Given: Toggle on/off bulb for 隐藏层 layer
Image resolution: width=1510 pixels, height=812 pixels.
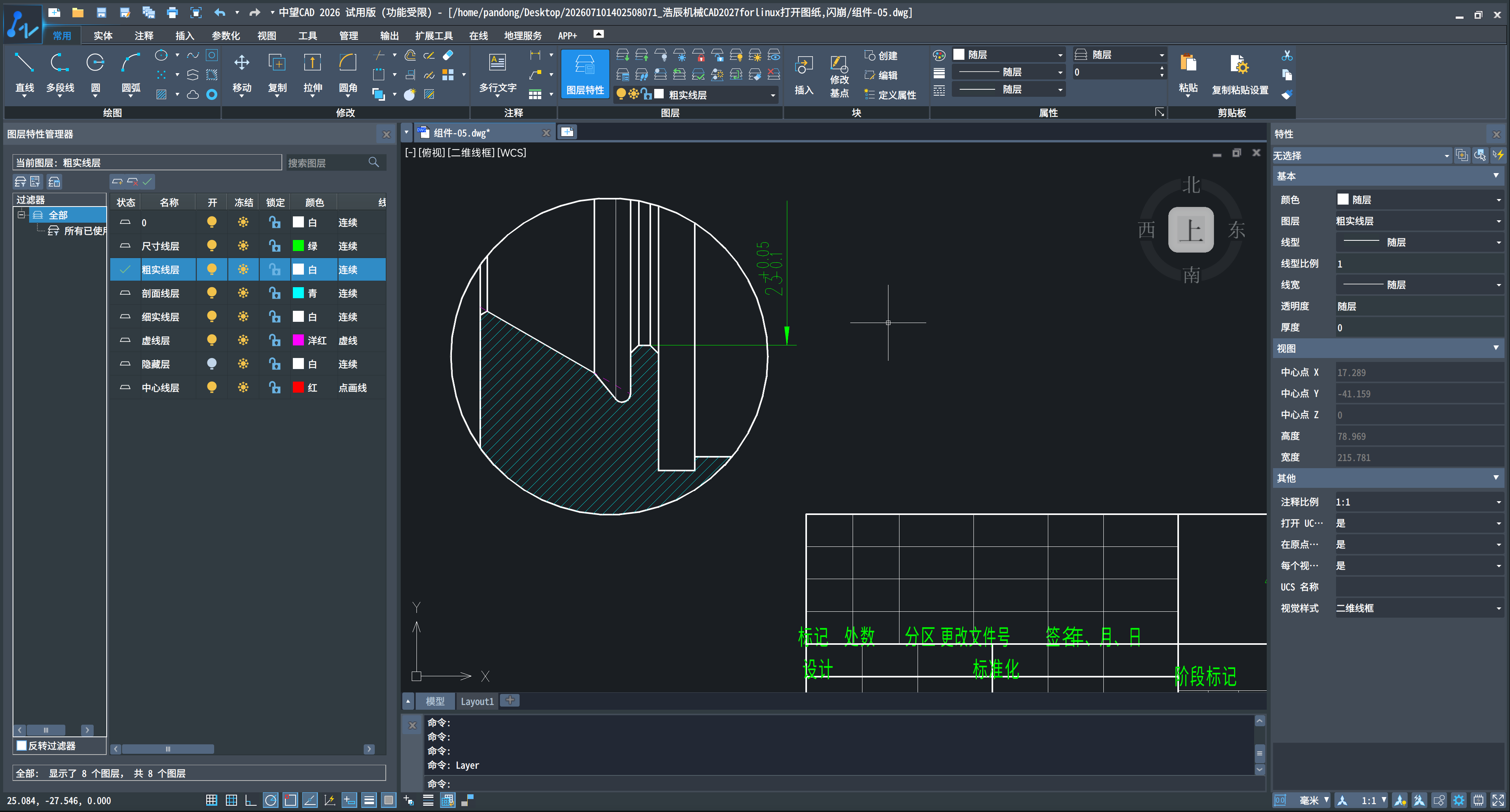Looking at the screenshot, I should (x=212, y=363).
